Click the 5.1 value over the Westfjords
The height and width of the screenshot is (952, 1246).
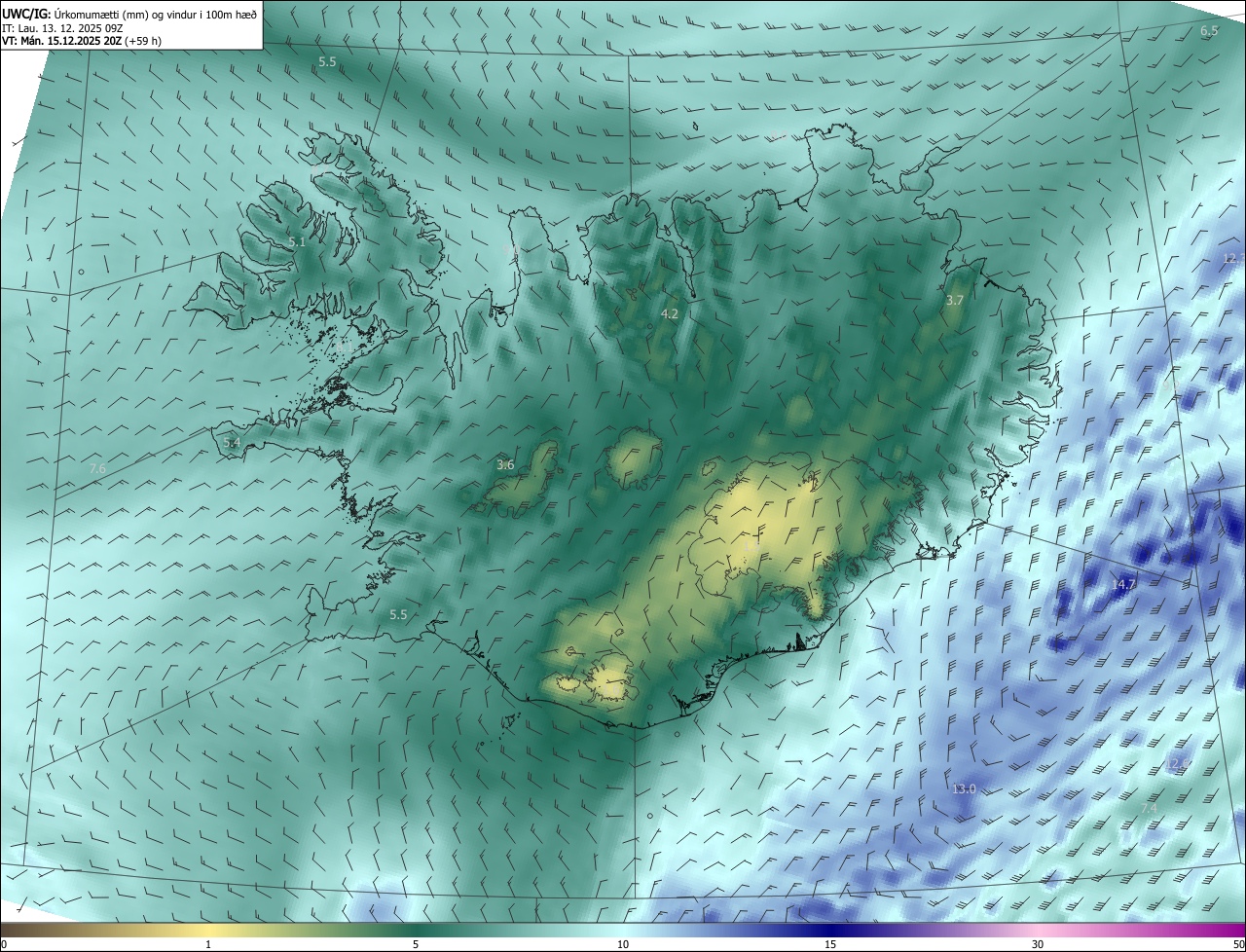click(x=297, y=242)
